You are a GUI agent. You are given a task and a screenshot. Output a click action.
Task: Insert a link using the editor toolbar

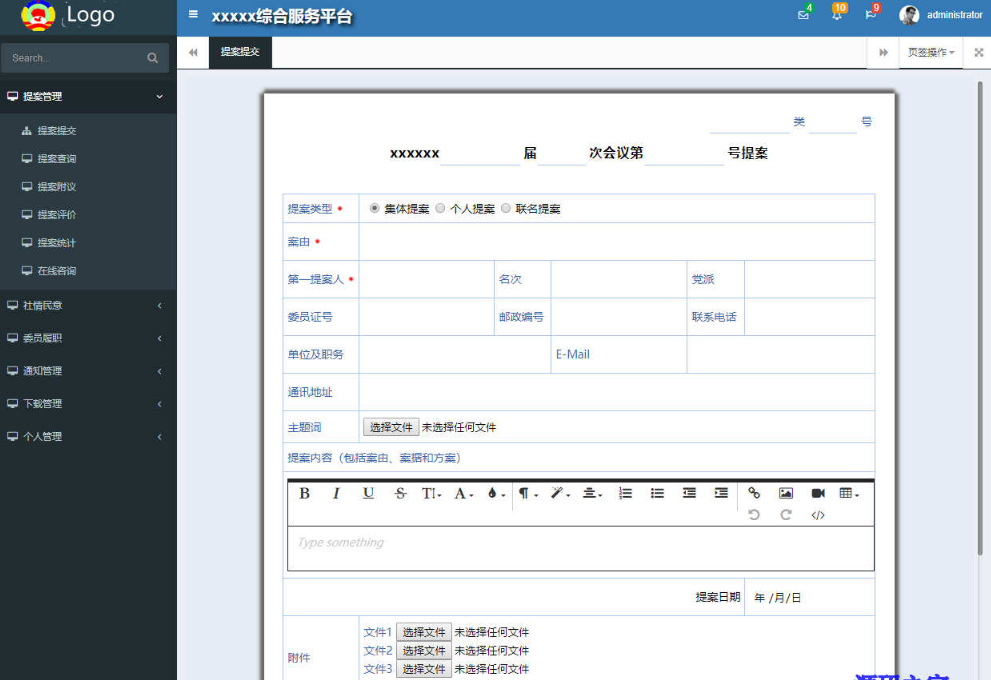(x=754, y=493)
